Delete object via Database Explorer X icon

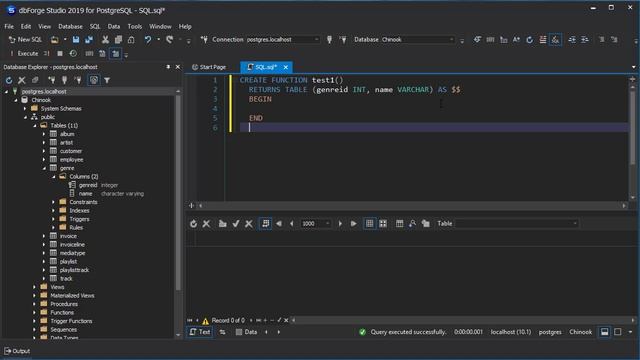[x=22, y=80]
